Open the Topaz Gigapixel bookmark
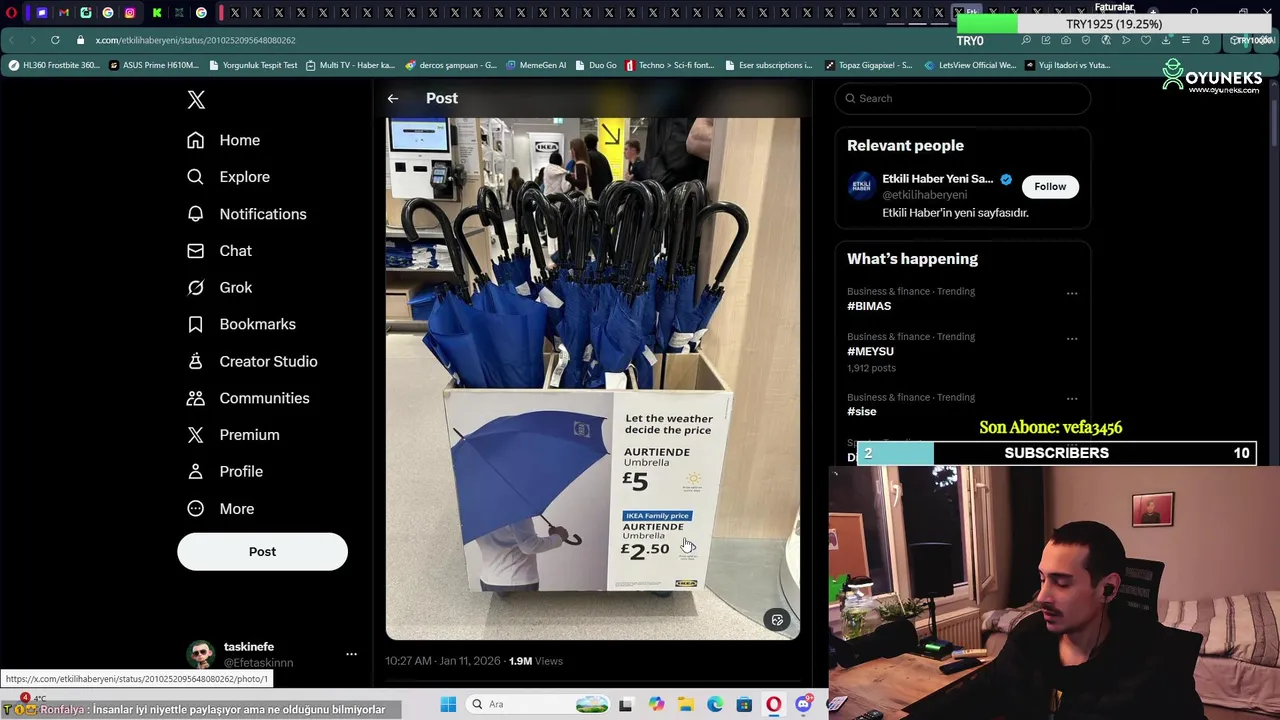This screenshot has width=1280, height=720. pyautogui.click(x=868, y=65)
